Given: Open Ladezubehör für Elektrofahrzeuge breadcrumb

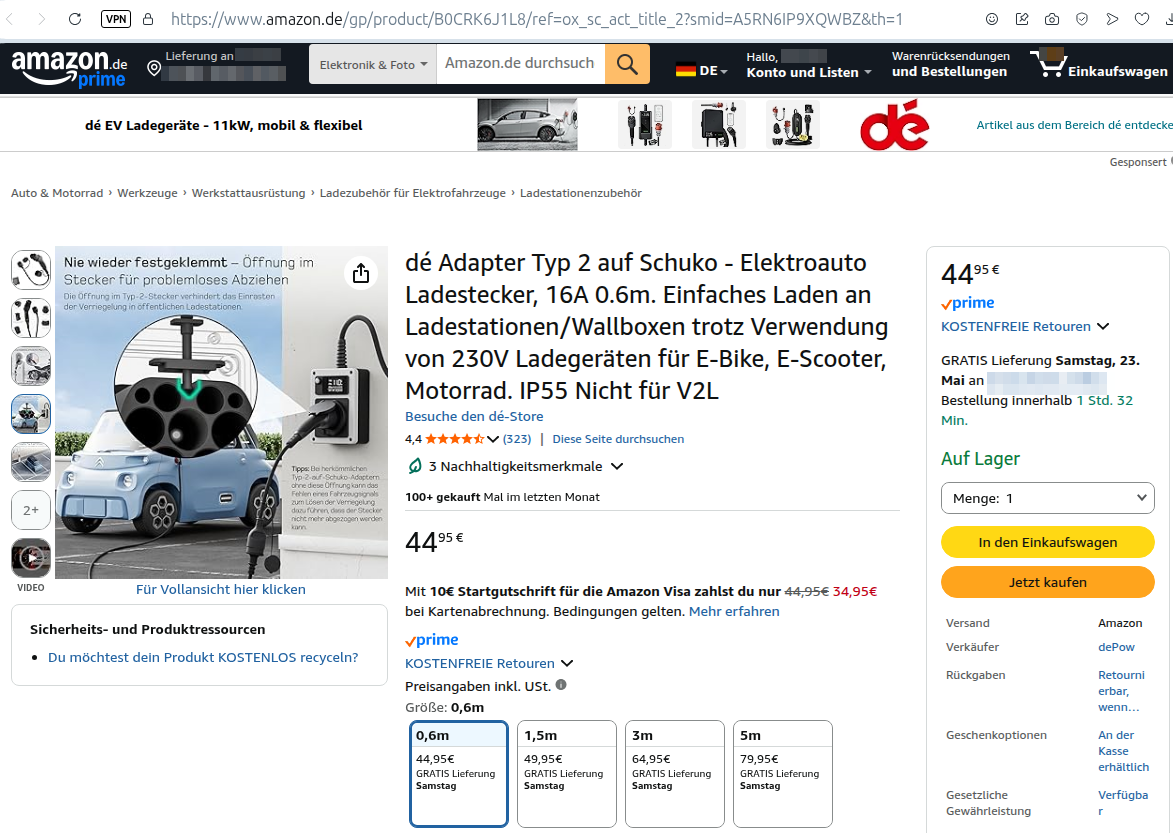Looking at the screenshot, I should 413,193.
